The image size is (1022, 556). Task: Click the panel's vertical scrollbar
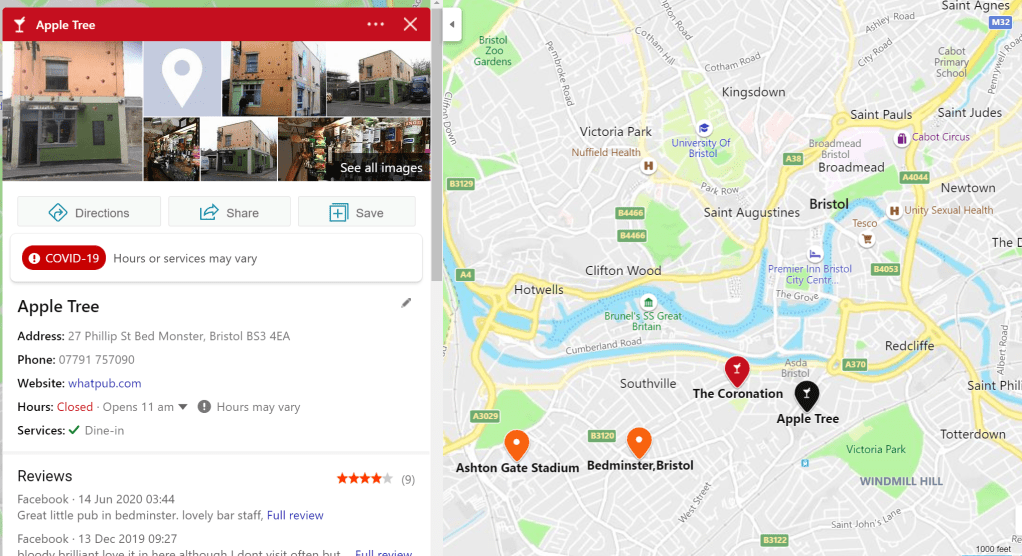click(436, 150)
